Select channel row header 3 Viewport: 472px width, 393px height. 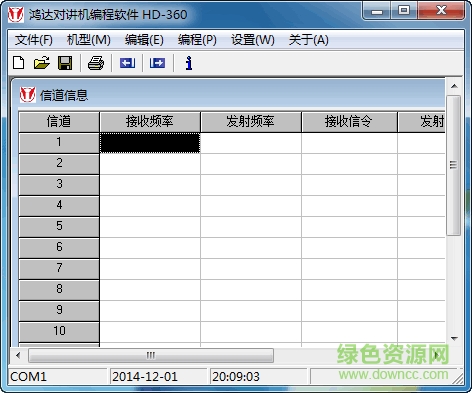pyautogui.click(x=59, y=185)
